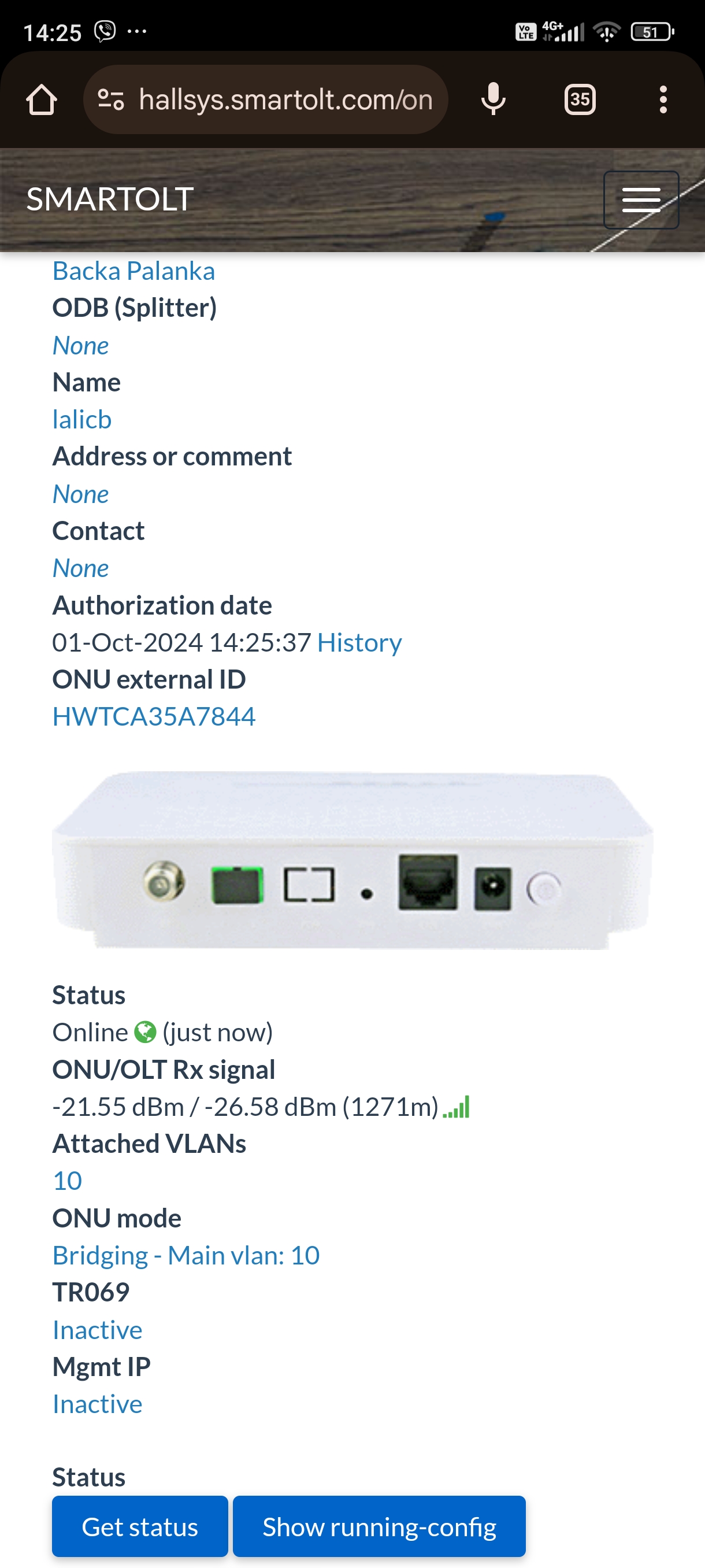Tap the browser home icon
The height and width of the screenshot is (1568, 705).
click(x=42, y=99)
